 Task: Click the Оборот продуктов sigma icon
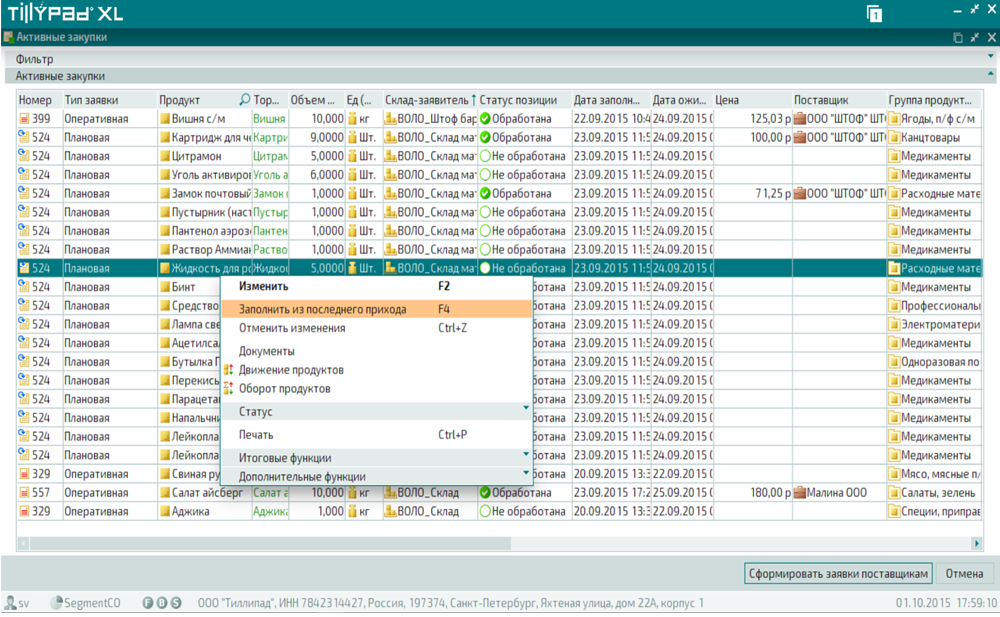pyautogui.click(x=228, y=388)
